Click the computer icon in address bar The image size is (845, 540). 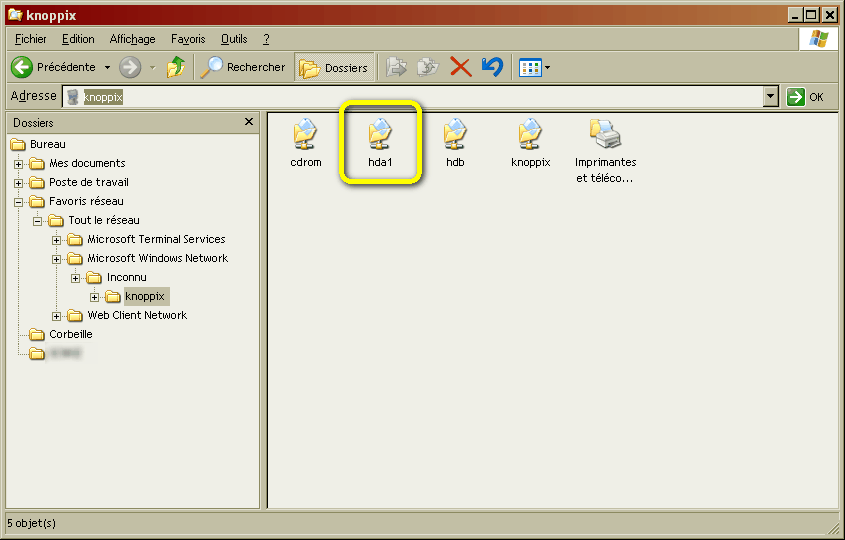click(x=73, y=97)
